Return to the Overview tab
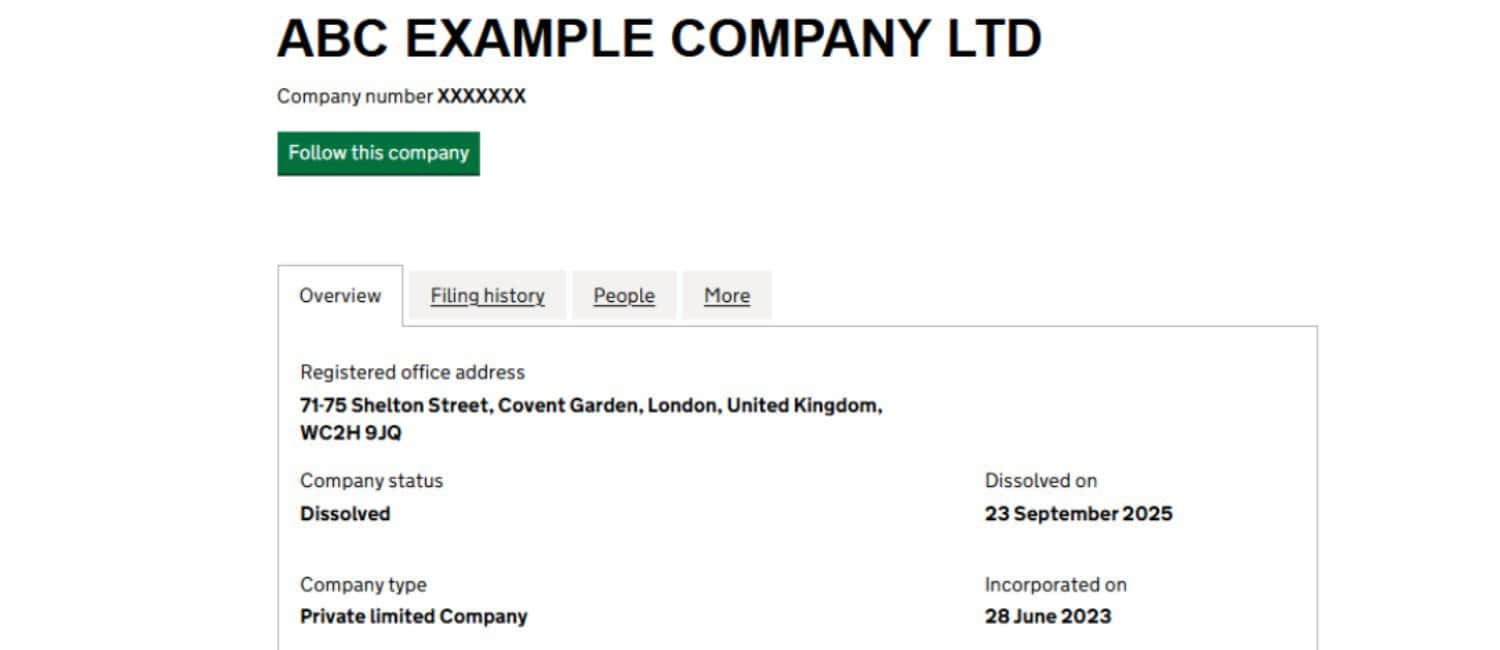The image size is (1500, 650). pos(340,295)
